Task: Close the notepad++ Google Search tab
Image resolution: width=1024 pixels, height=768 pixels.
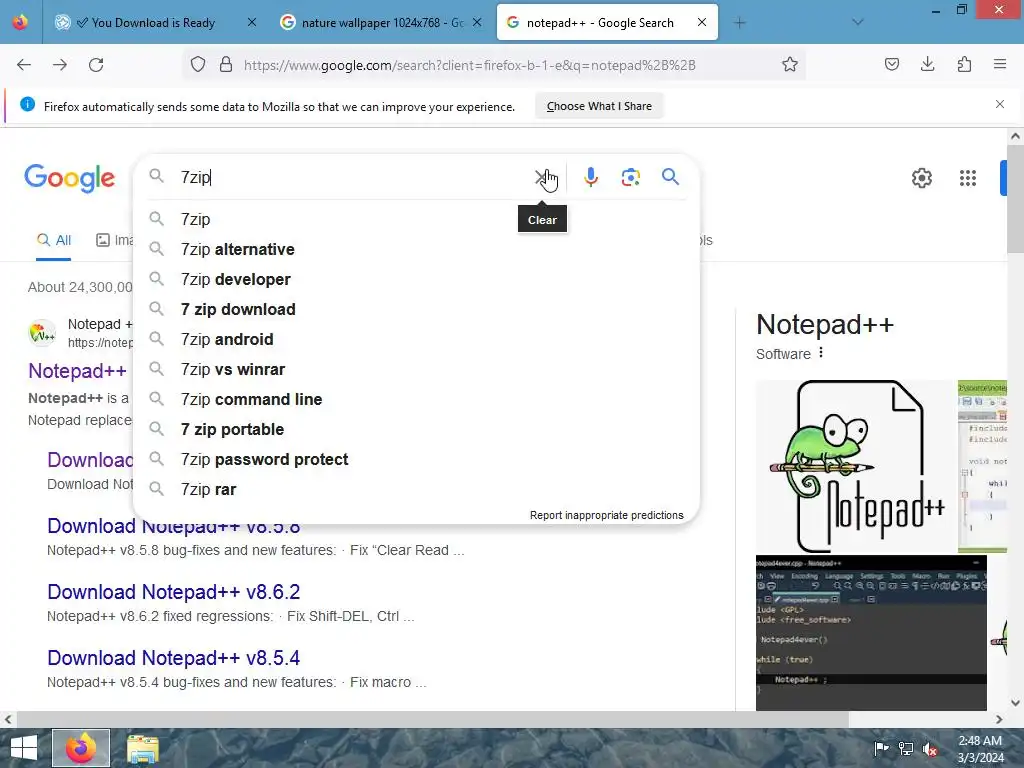Action: (701, 22)
